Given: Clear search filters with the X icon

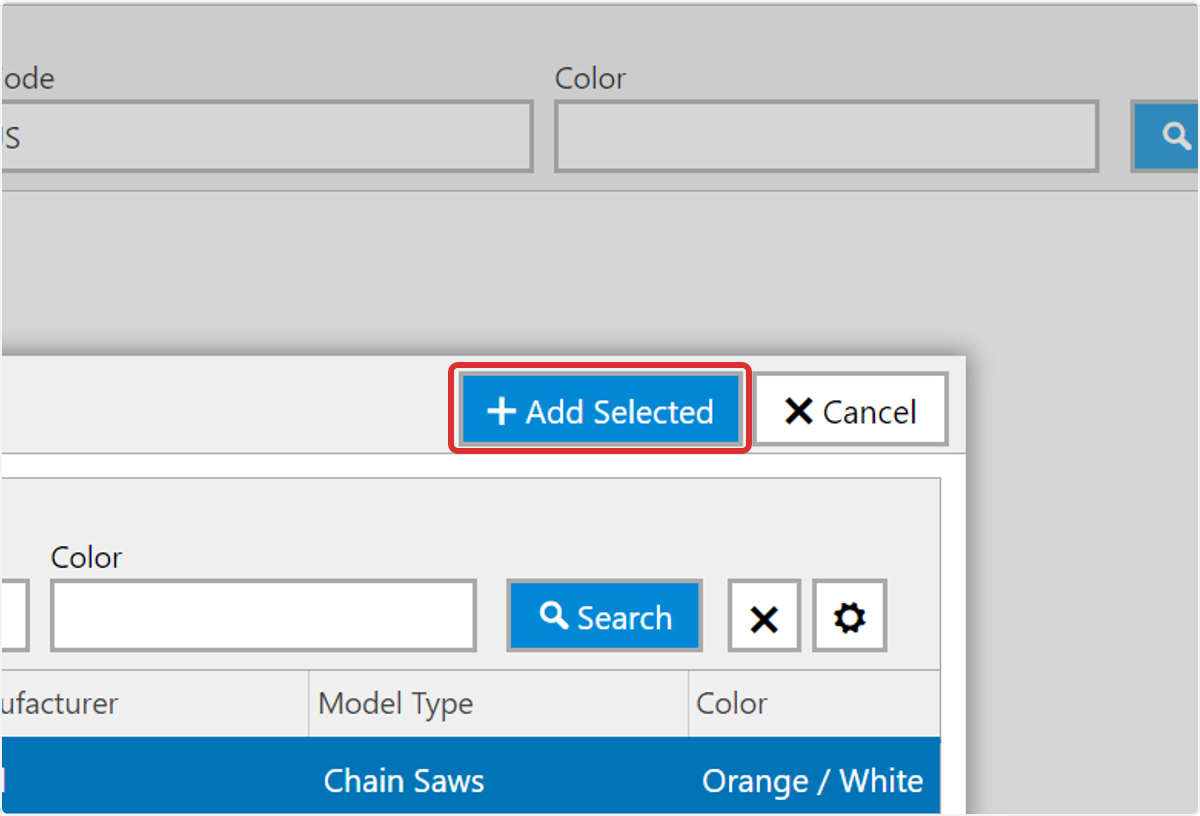Looking at the screenshot, I should coord(764,616).
